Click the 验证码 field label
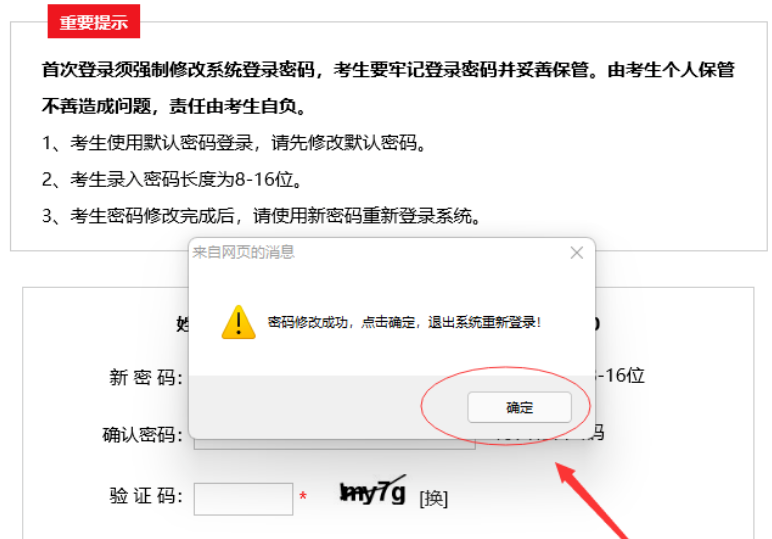The width and height of the screenshot is (772, 539). coord(146,496)
